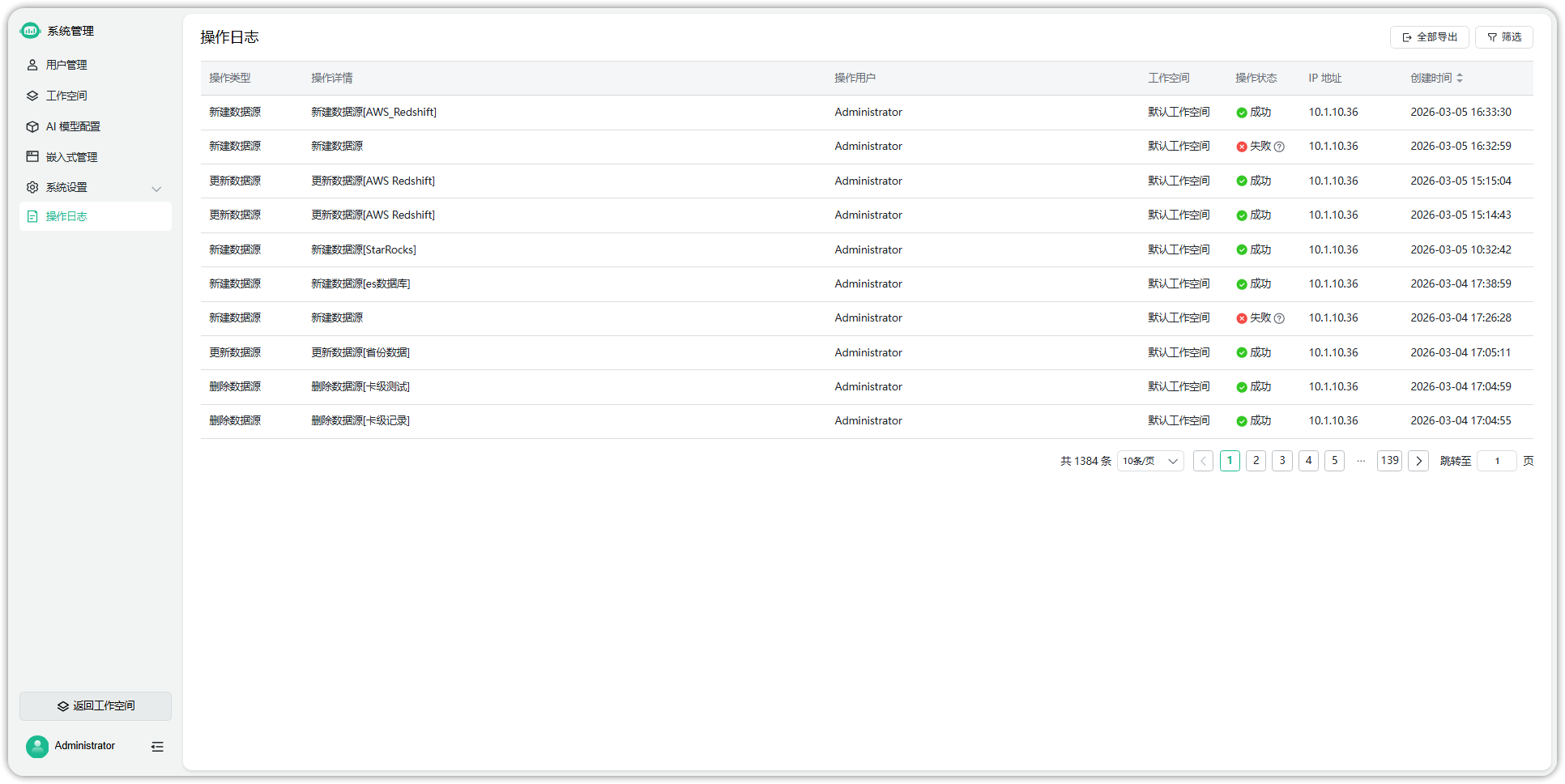Click 返回工作空间 button
The width and height of the screenshot is (1565, 784).
pos(96,706)
